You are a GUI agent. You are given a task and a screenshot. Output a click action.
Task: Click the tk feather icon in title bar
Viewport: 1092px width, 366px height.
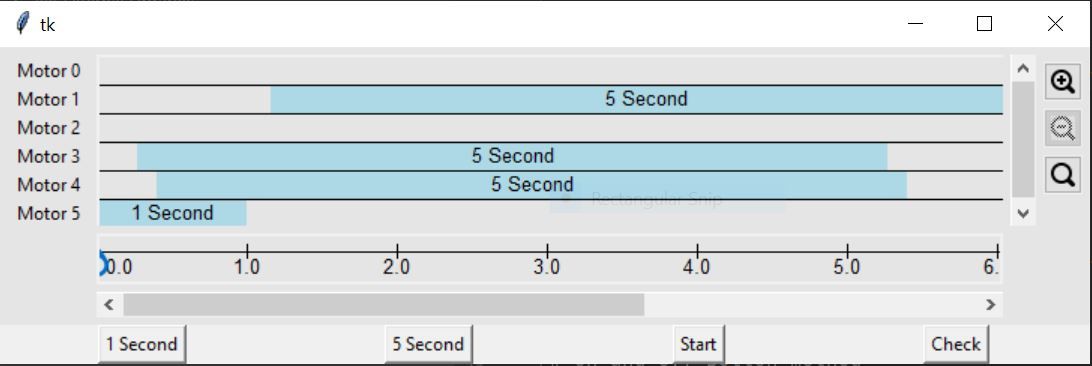22,24
